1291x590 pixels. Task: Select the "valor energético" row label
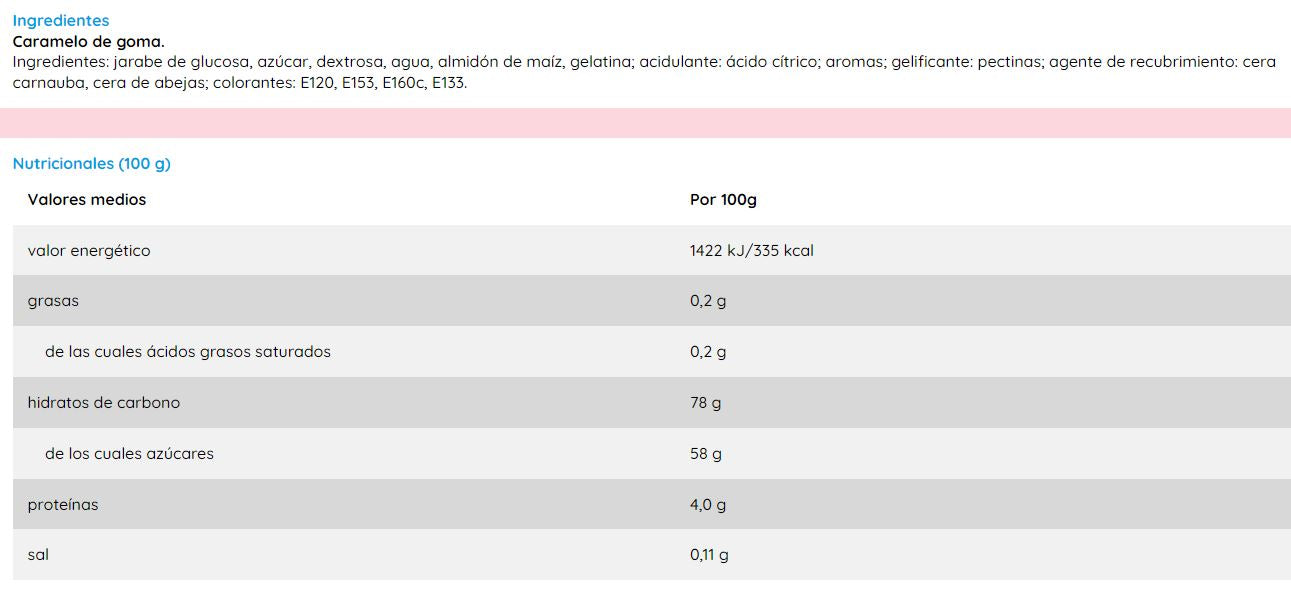click(x=89, y=251)
